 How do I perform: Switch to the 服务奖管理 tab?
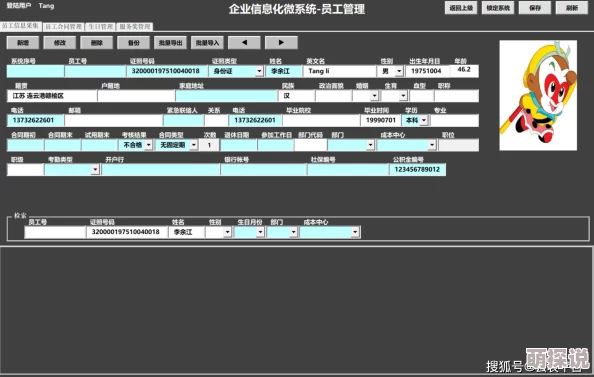135,27
